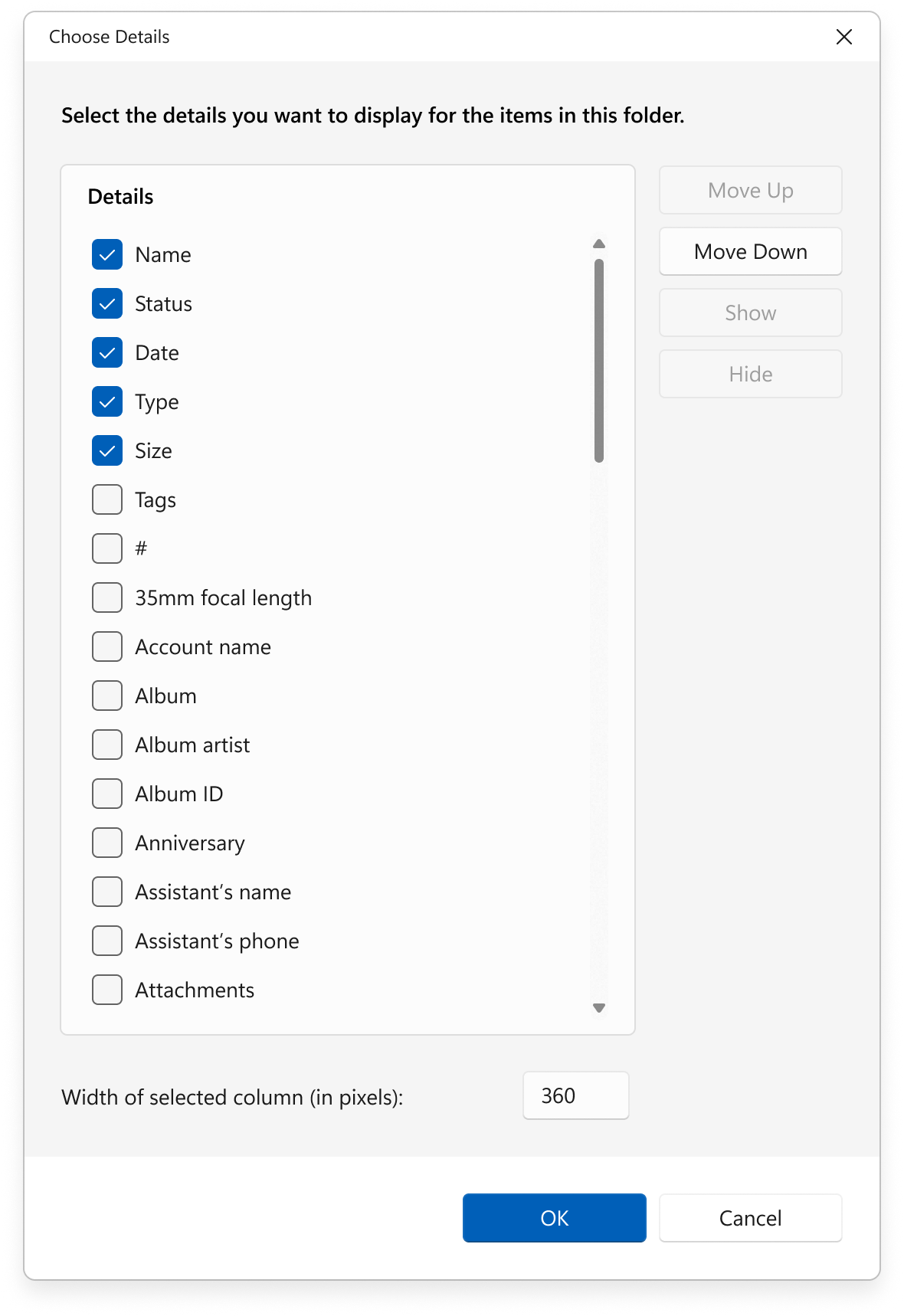904x1316 pixels.
Task: Uncheck the Name detail checkbox
Action: click(106, 254)
